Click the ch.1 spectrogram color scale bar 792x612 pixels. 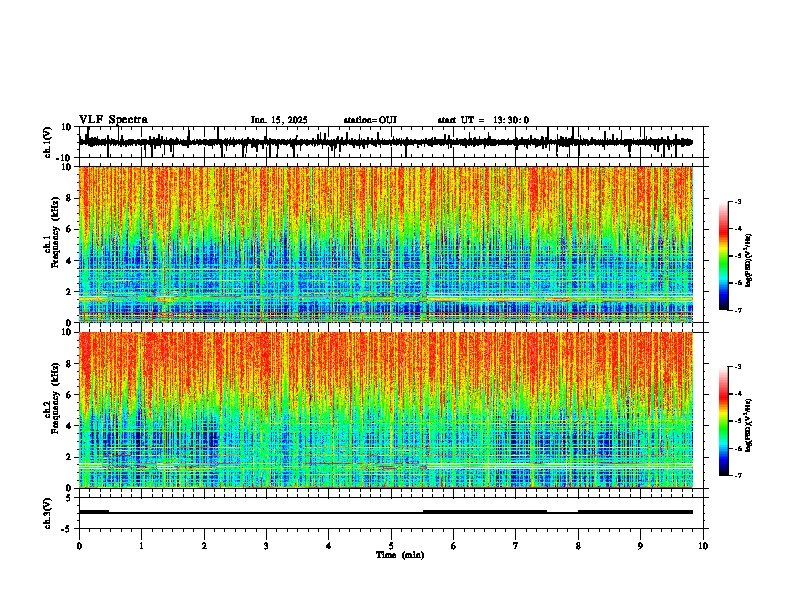(723, 256)
